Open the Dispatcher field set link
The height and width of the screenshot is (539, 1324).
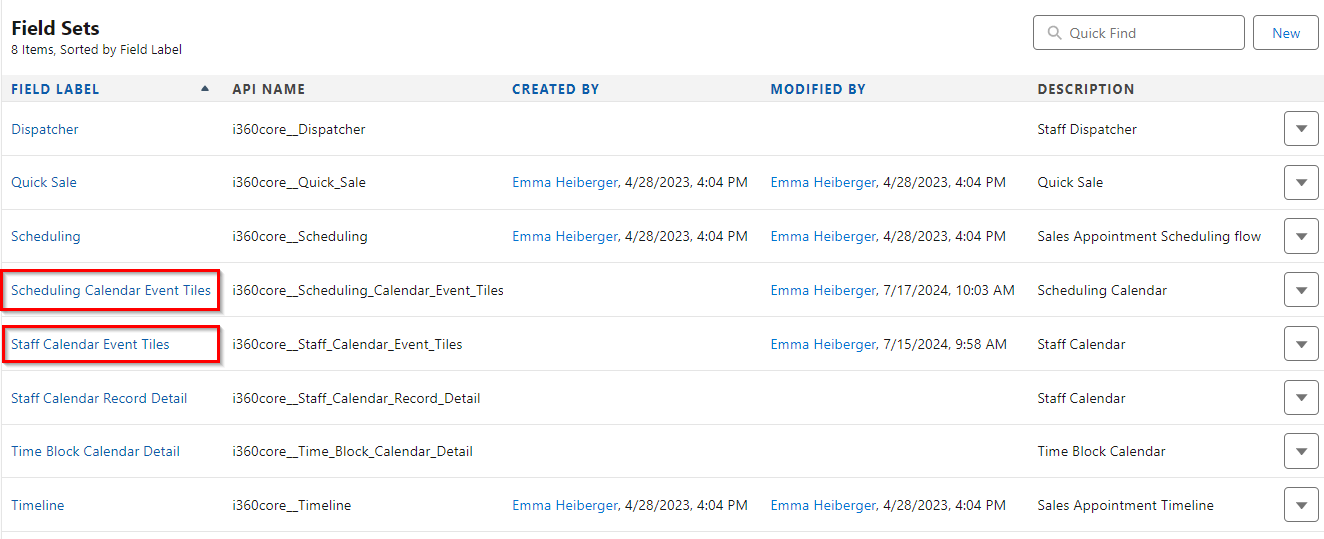tap(45, 129)
